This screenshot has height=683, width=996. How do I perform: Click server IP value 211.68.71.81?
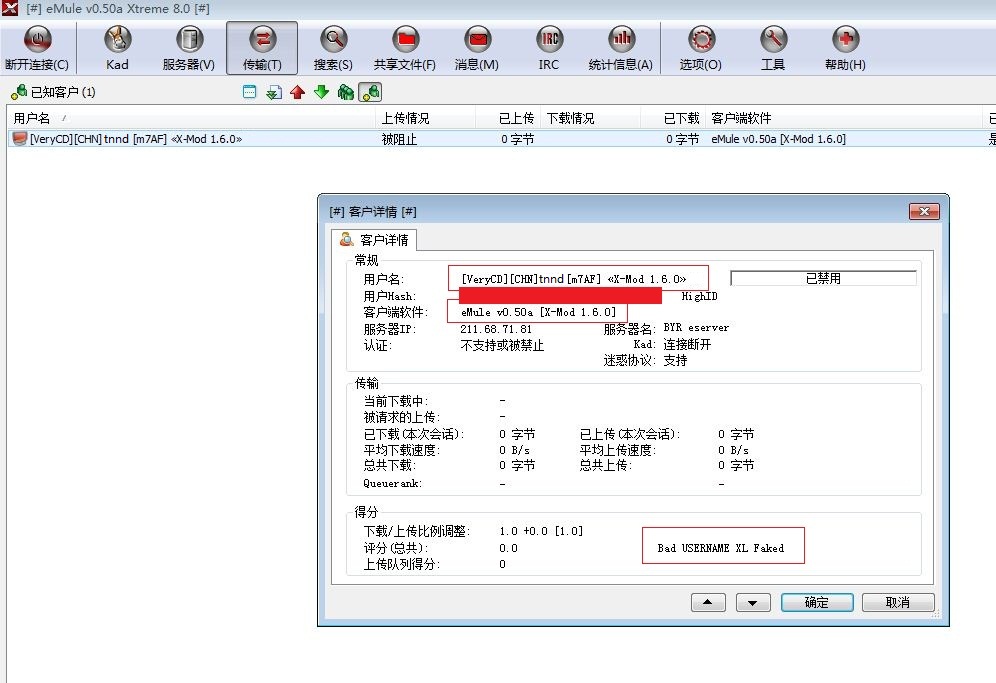pyautogui.click(x=496, y=329)
